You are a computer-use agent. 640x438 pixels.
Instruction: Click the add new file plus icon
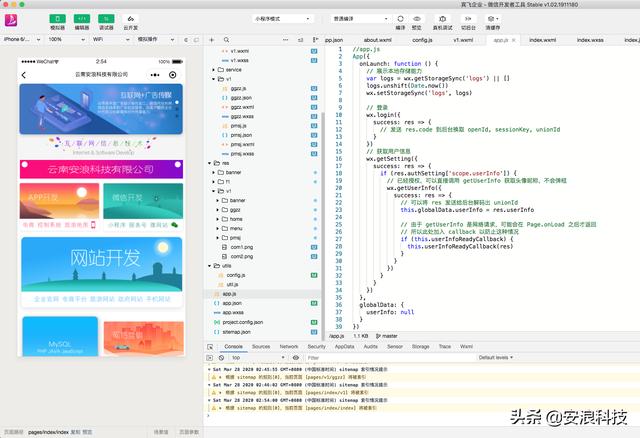point(211,40)
